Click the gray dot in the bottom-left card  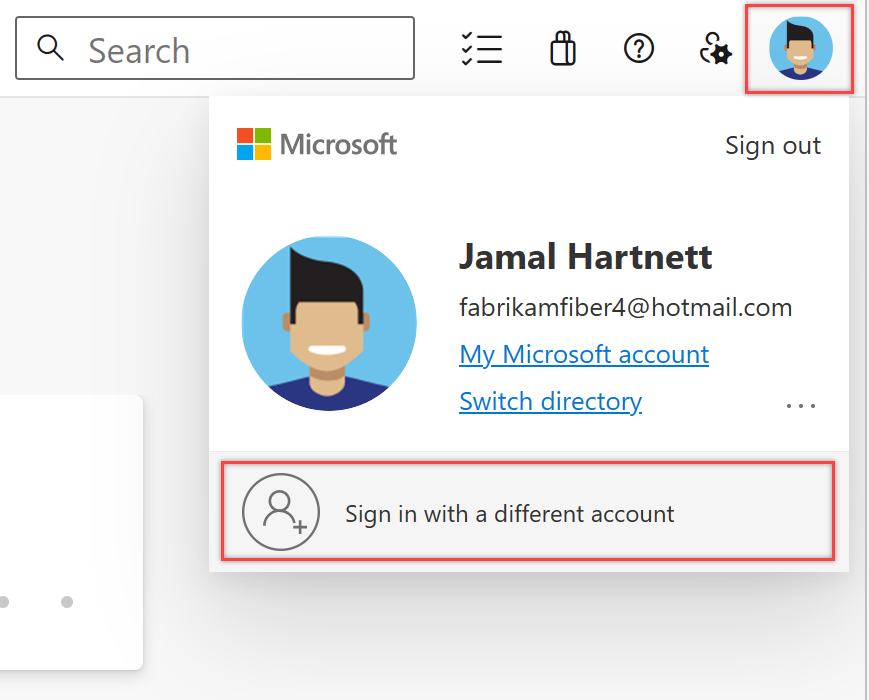66,602
